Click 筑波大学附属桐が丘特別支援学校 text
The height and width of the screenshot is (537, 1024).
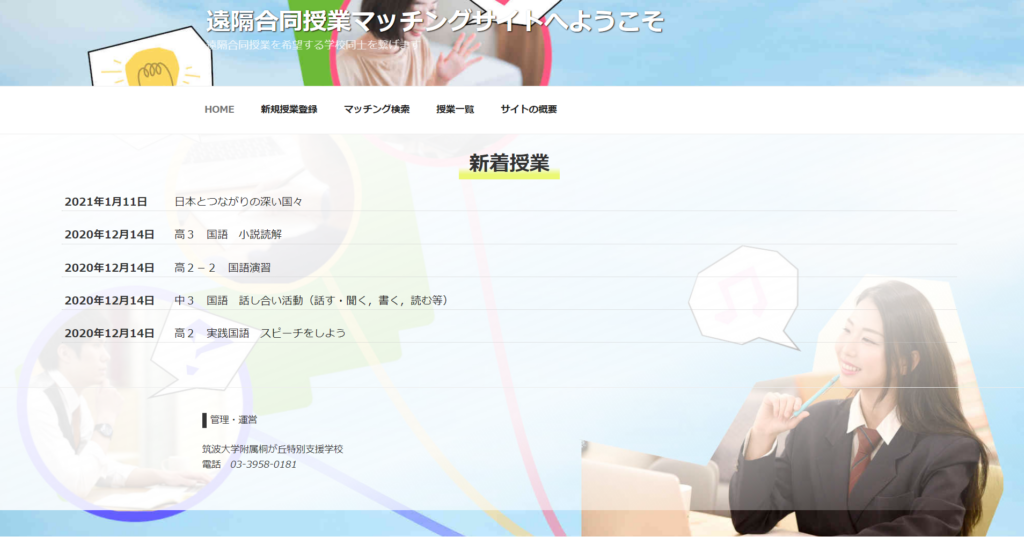point(272,449)
